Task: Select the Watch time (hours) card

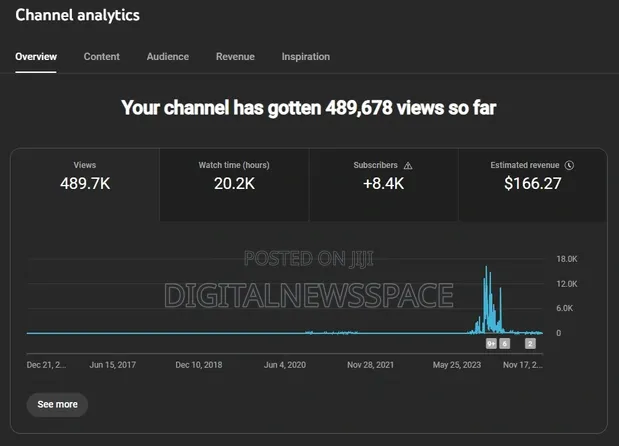Action: [234, 185]
